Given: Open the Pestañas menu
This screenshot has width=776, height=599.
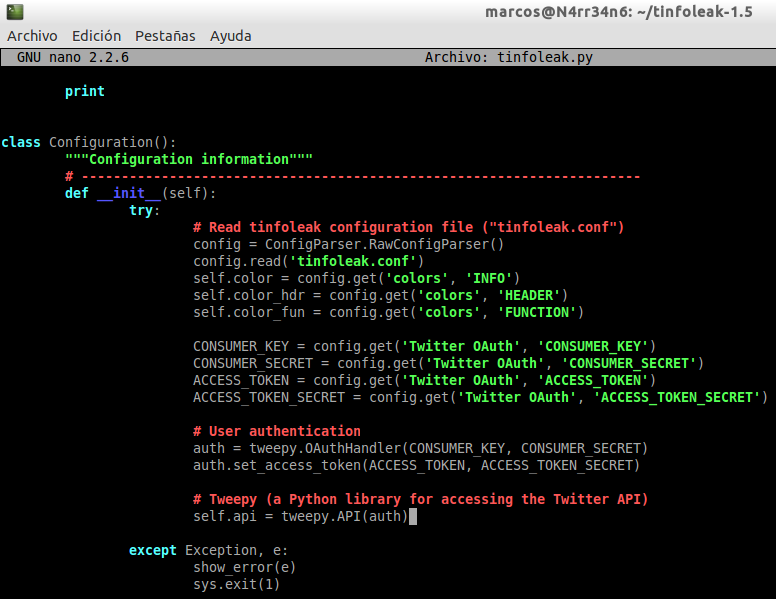Looking at the screenshot, I should [165, 36].
